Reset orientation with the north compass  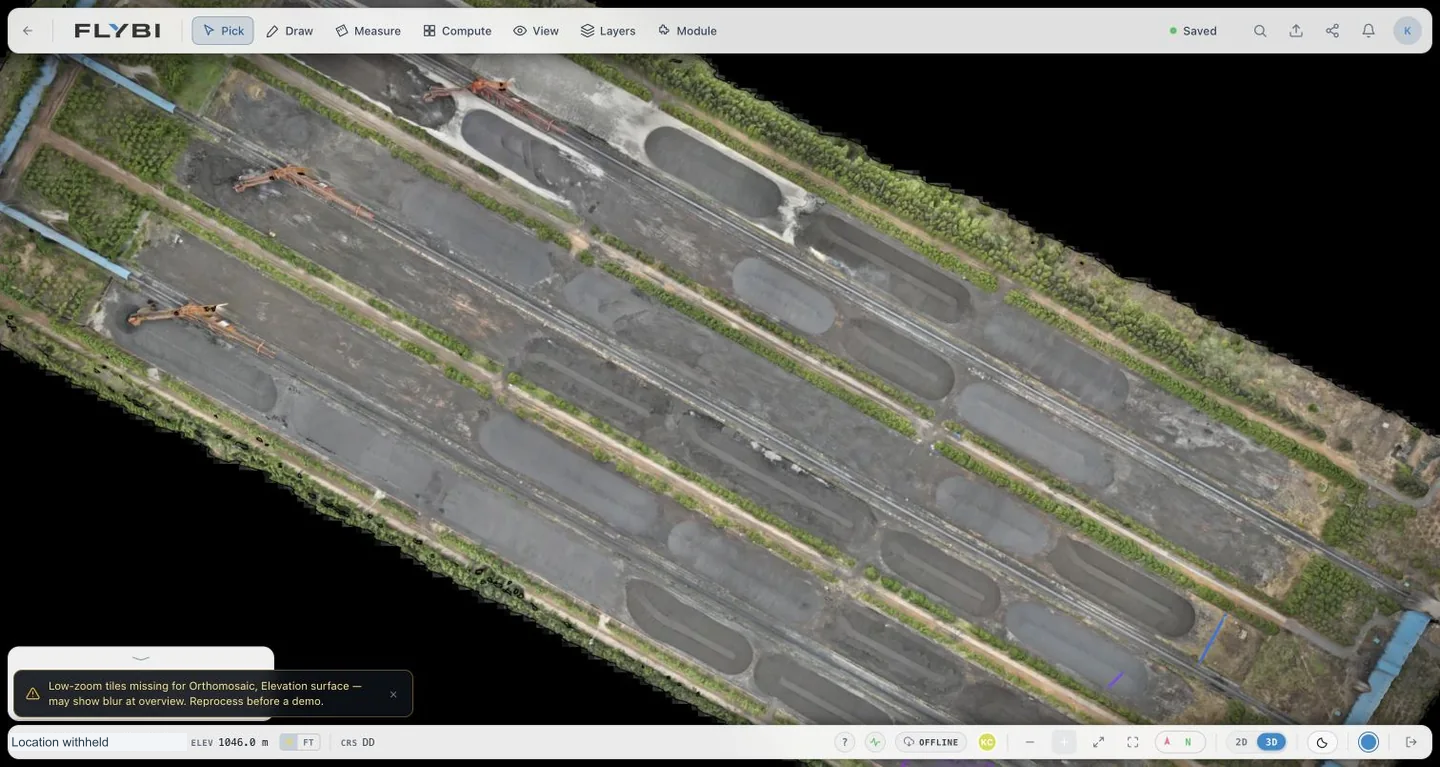[1180, 742]
